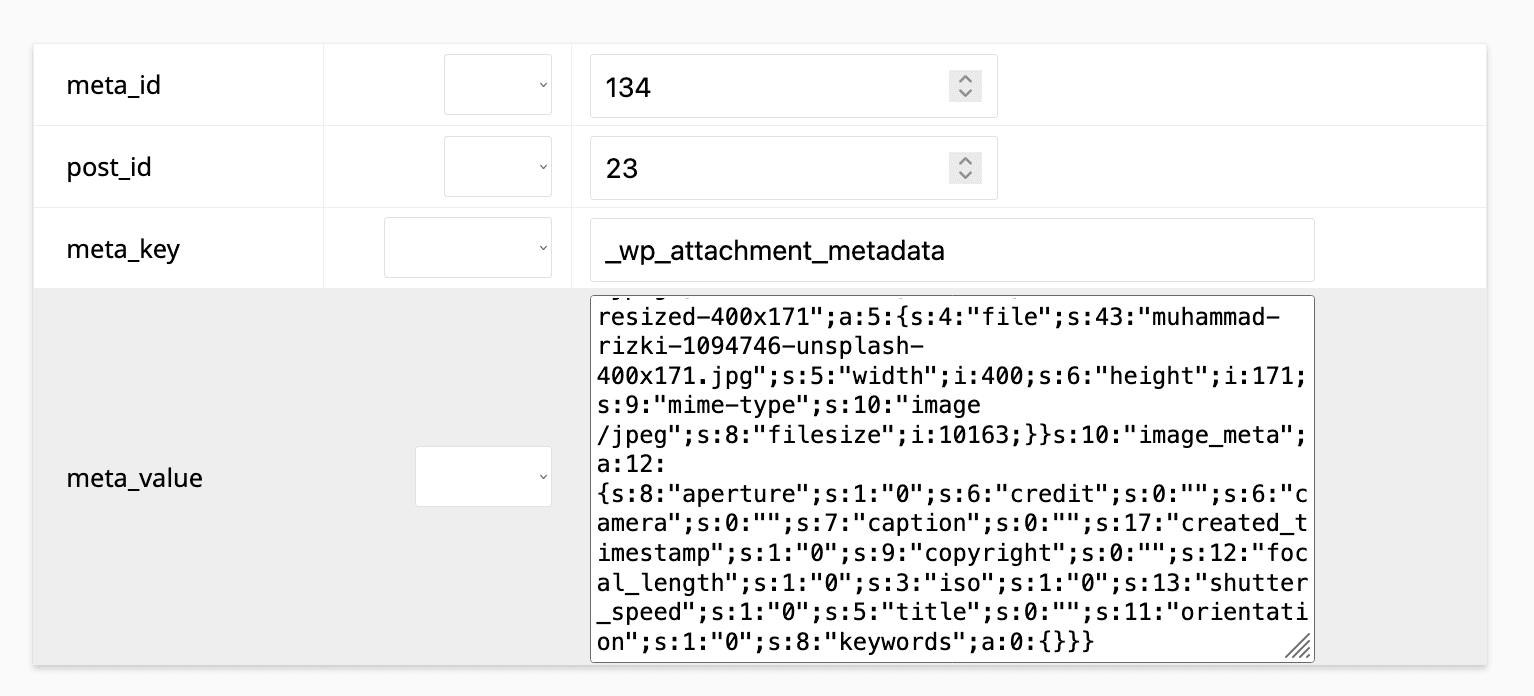The image size is (1534, 696).
Task: Click the textarea resize handle corner
Action: point(1298,647)
